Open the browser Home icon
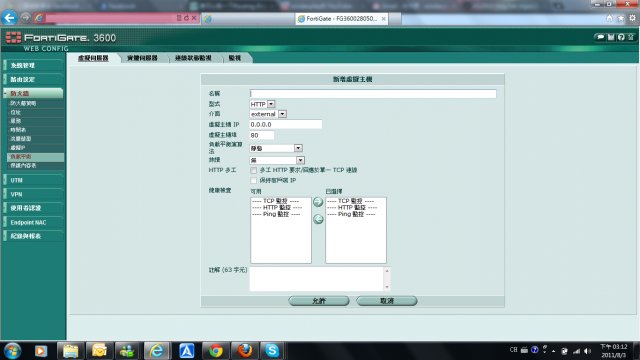The image size is (640, 360). (x=609, y=18)
